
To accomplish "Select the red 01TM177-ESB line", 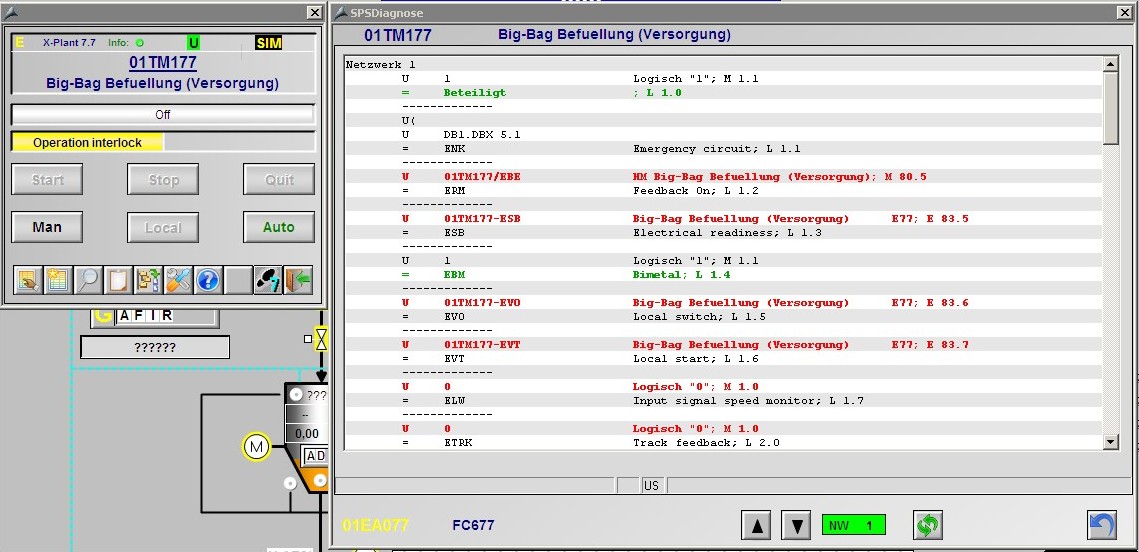I will pyautogui.click(x=724, y=219).
